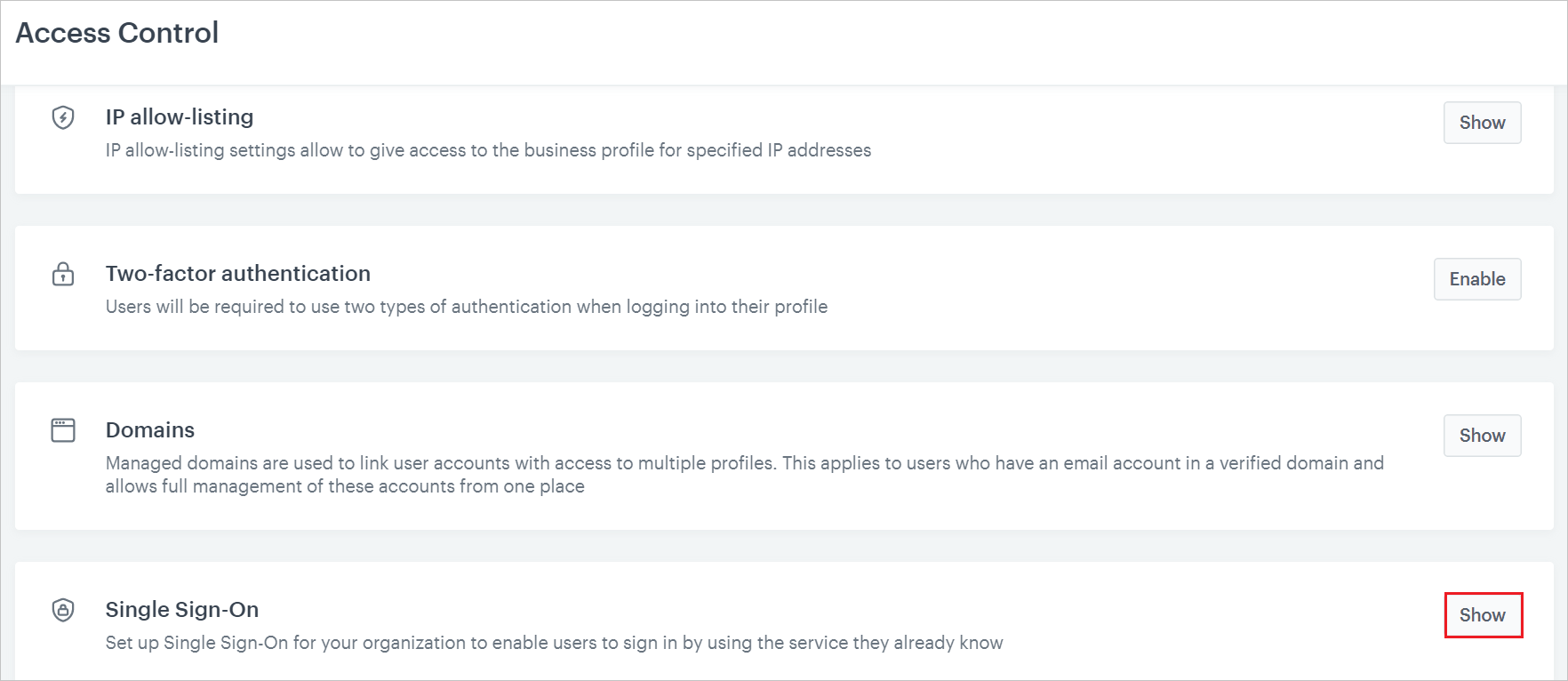This screenshot has height=681, width=1568.
Task: Show the Domains settings
Action: (1482, 436)
